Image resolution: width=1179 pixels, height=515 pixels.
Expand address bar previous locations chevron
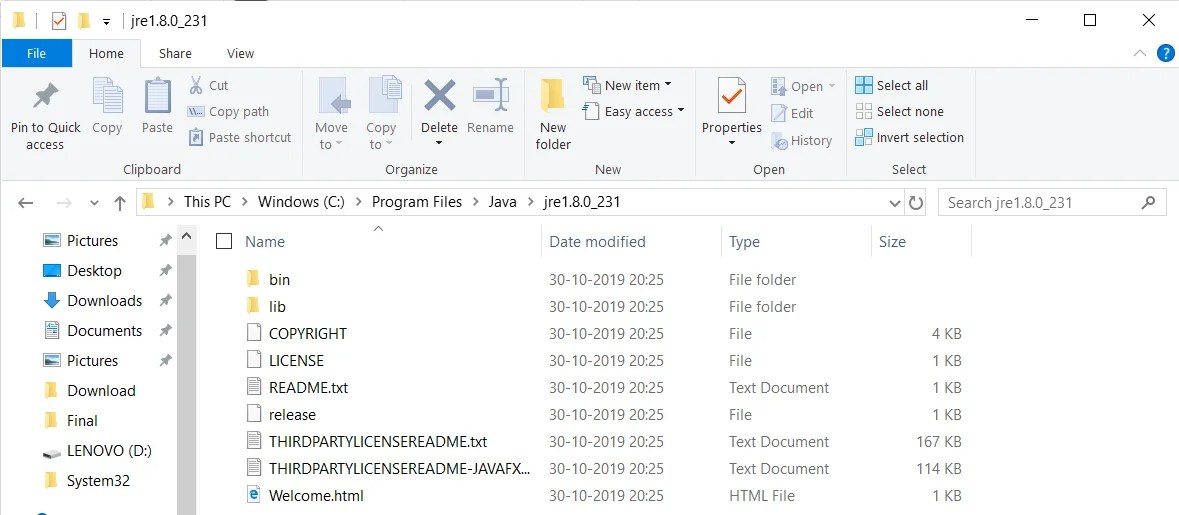point(895,203)
